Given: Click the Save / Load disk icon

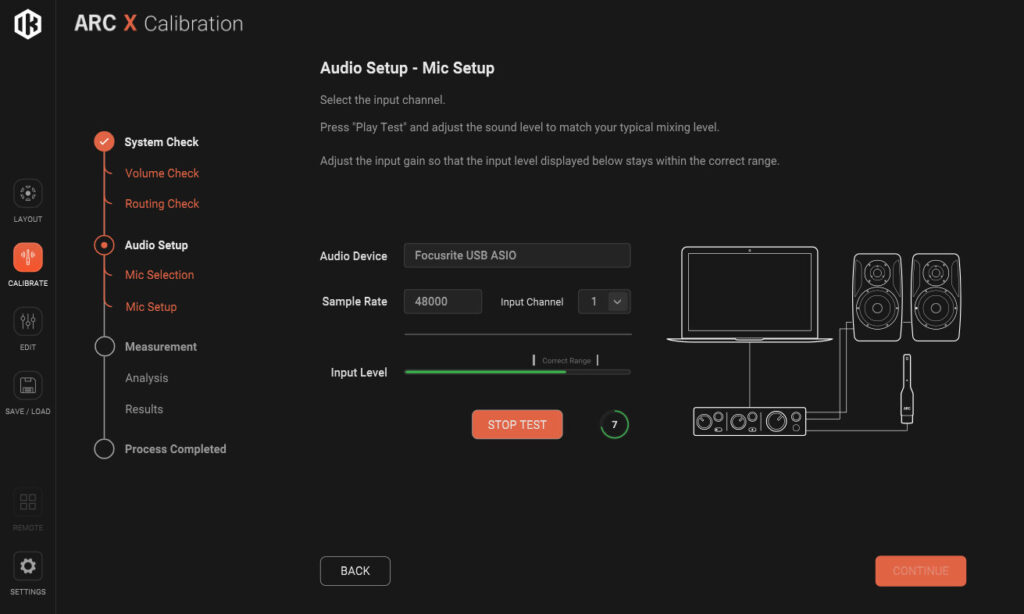Looking at the screenshot, I should pos(28,385).
